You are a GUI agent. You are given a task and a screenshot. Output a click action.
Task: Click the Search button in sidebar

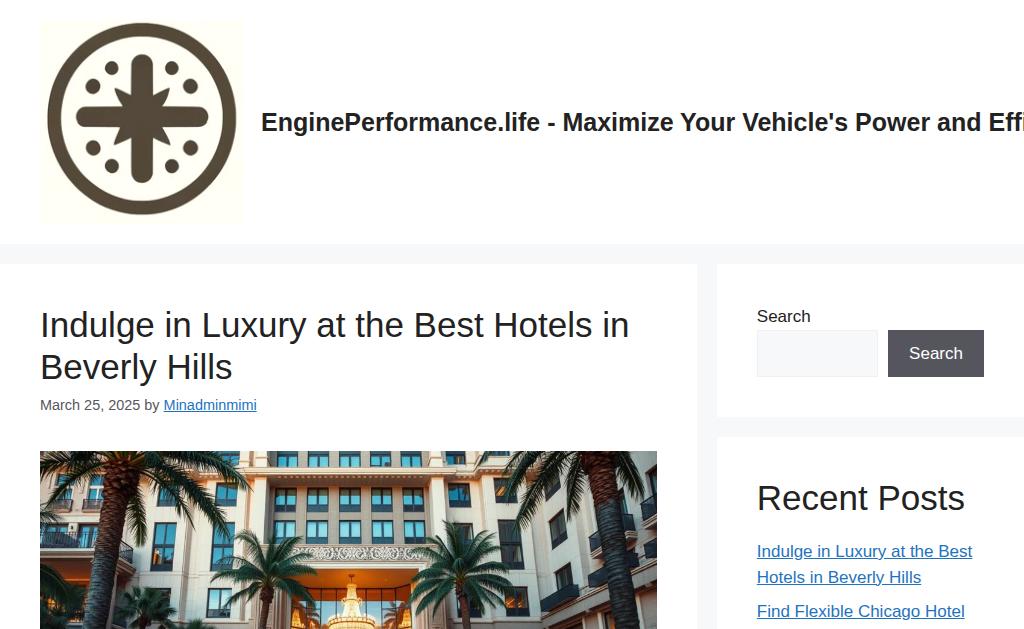(x=935, y=353)
